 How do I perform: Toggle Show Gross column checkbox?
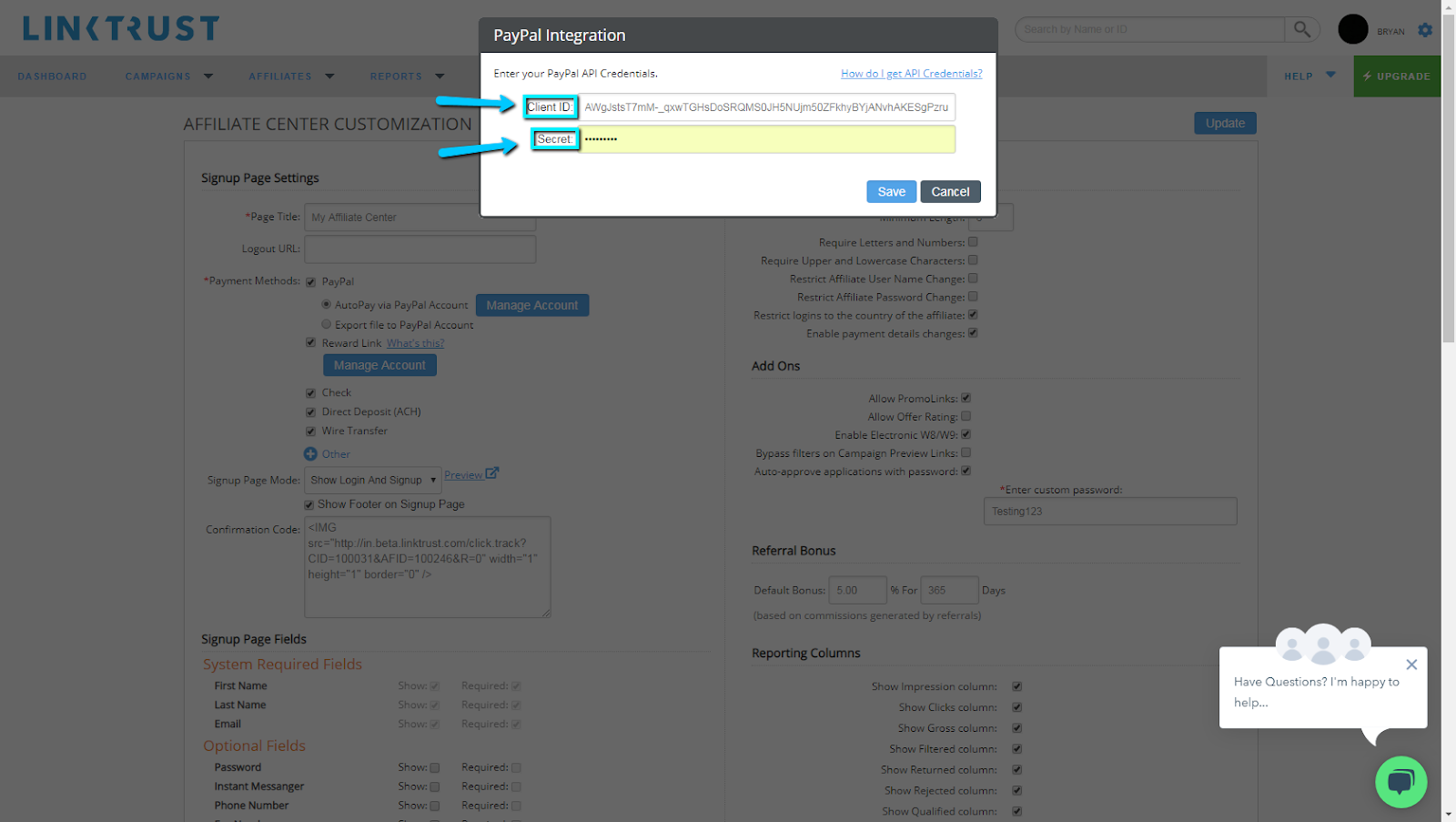pos(1016,728)
